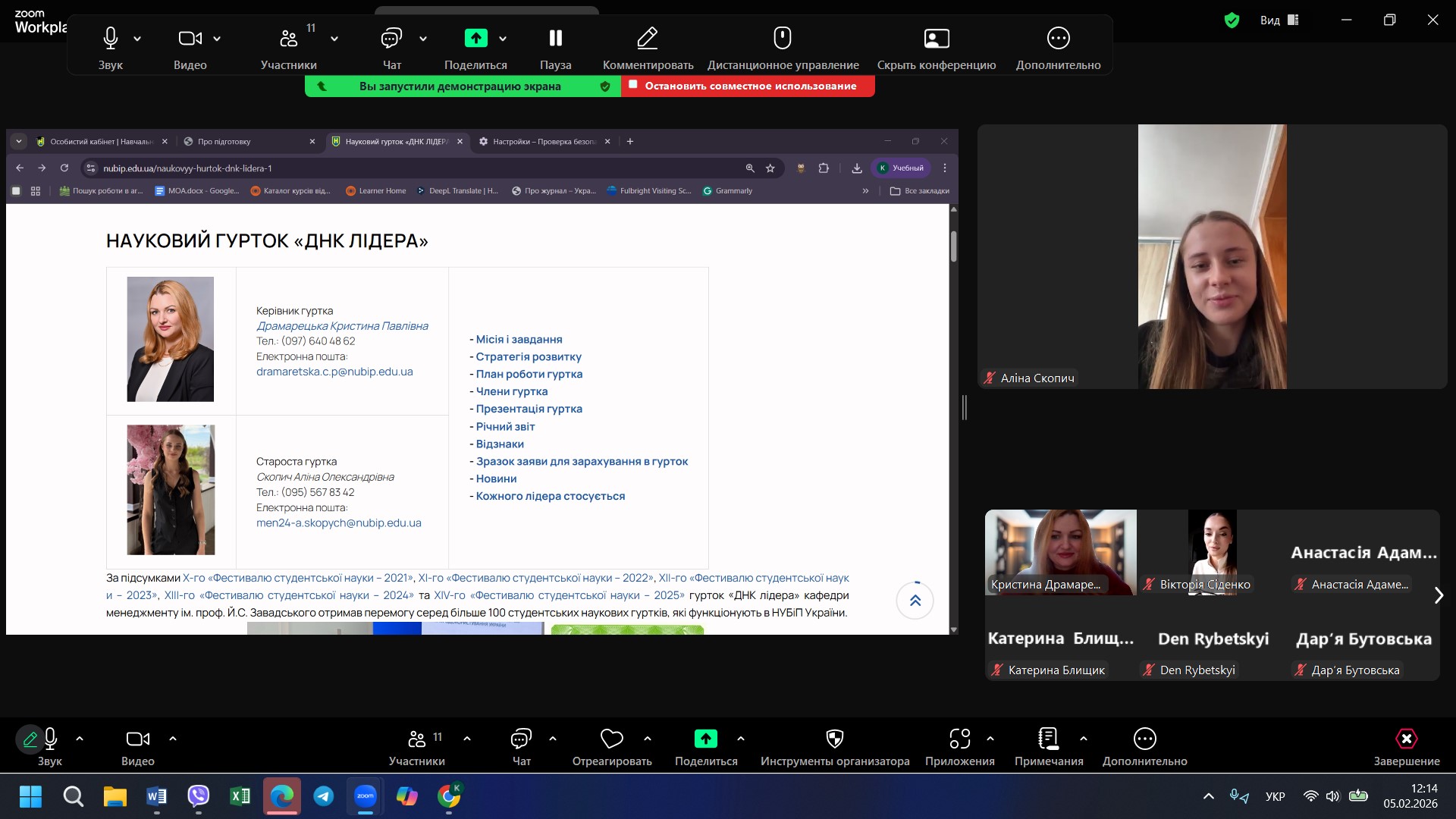This screenshot has height=819, width=1456.
Task: Expand share options arrow beside bottom Share
Action: point(741,739)
